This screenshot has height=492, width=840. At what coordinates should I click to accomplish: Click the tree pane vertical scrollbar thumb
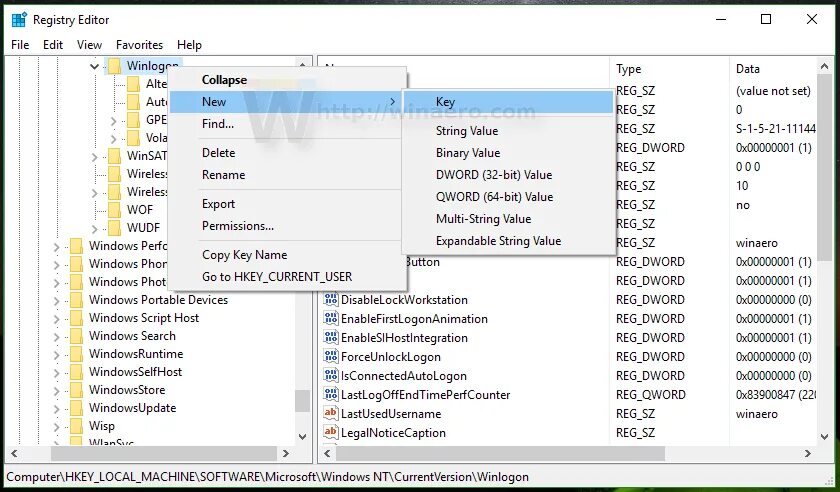click(302, 400)
